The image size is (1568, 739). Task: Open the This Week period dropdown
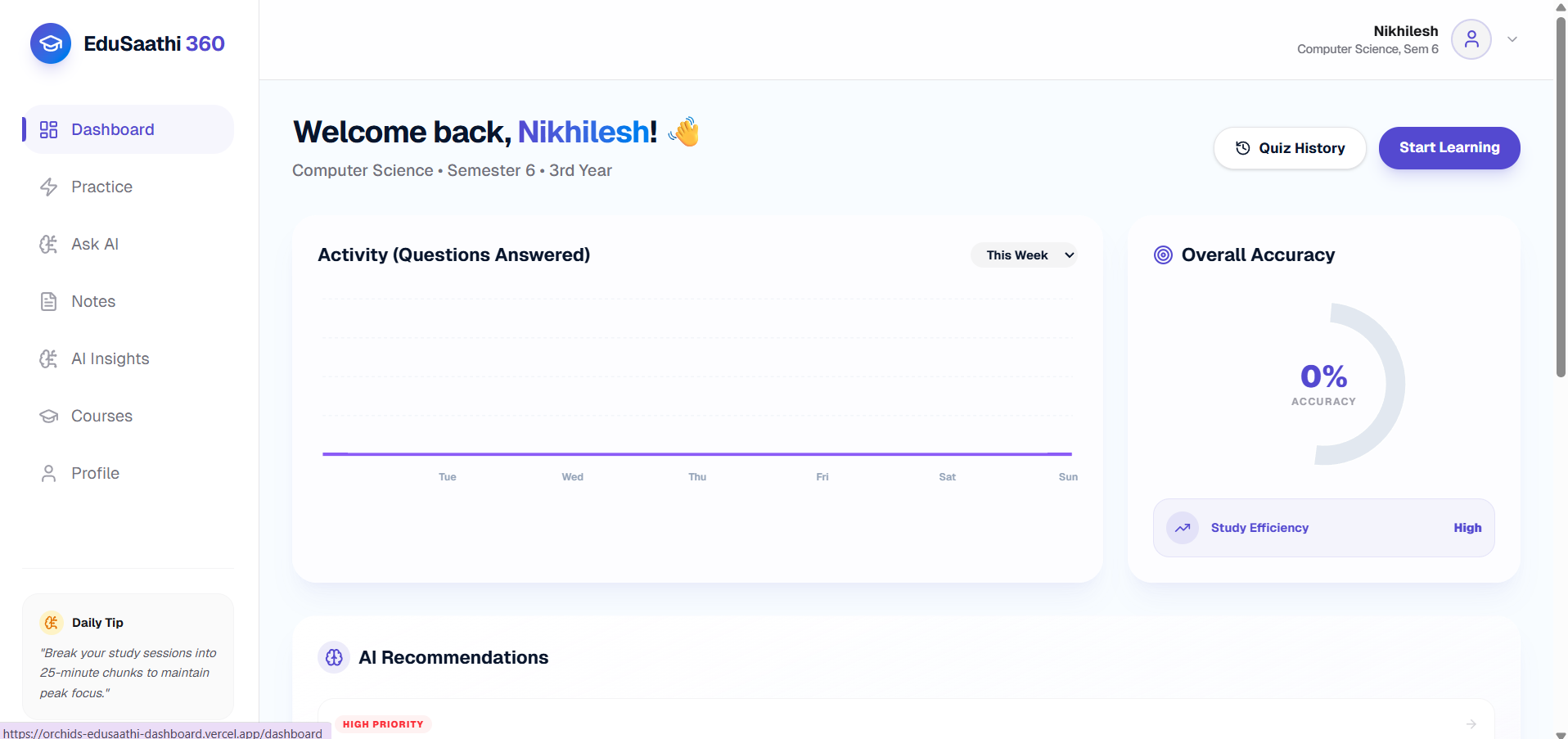coord(1024,255)
